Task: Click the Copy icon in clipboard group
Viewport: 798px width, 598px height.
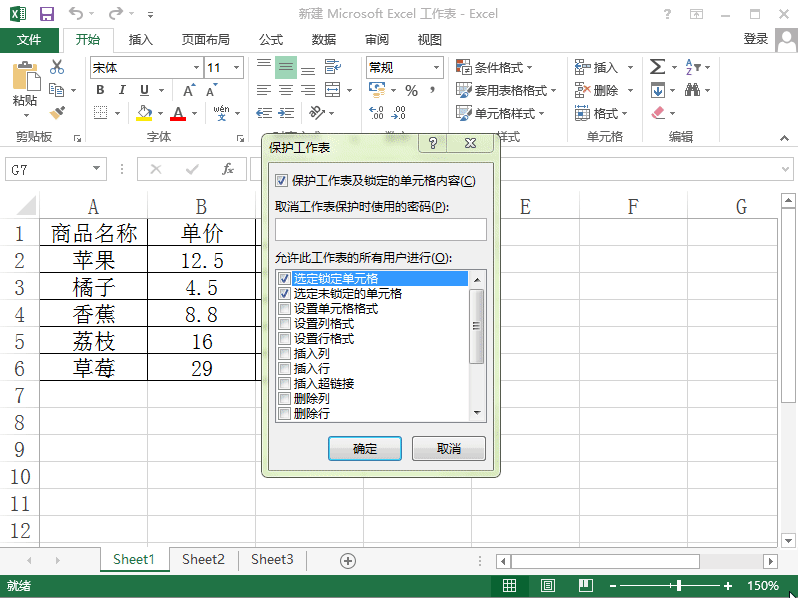Action: pyautogui.click(x=56, y=90)
